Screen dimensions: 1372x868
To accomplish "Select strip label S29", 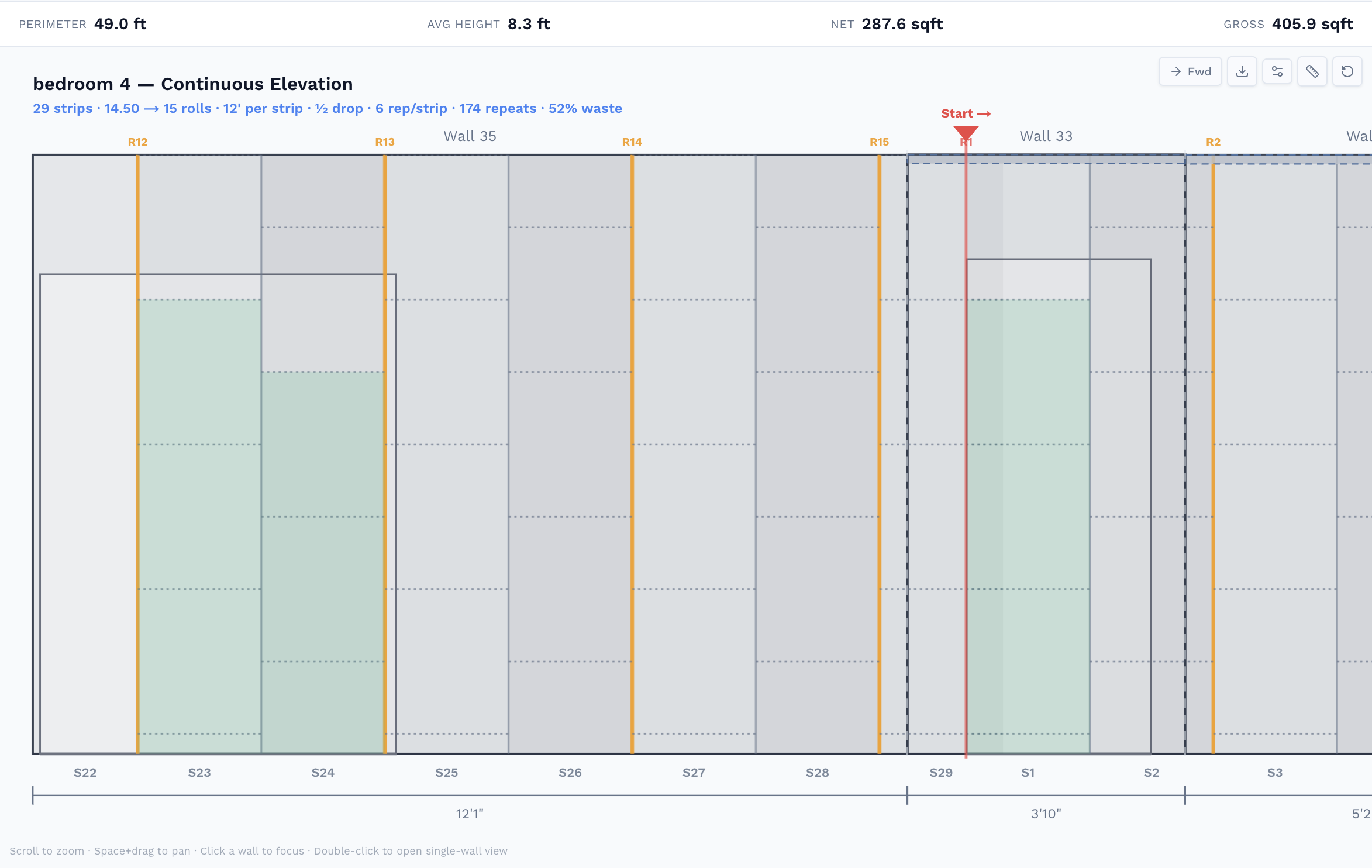I will [x=941, y=773].
